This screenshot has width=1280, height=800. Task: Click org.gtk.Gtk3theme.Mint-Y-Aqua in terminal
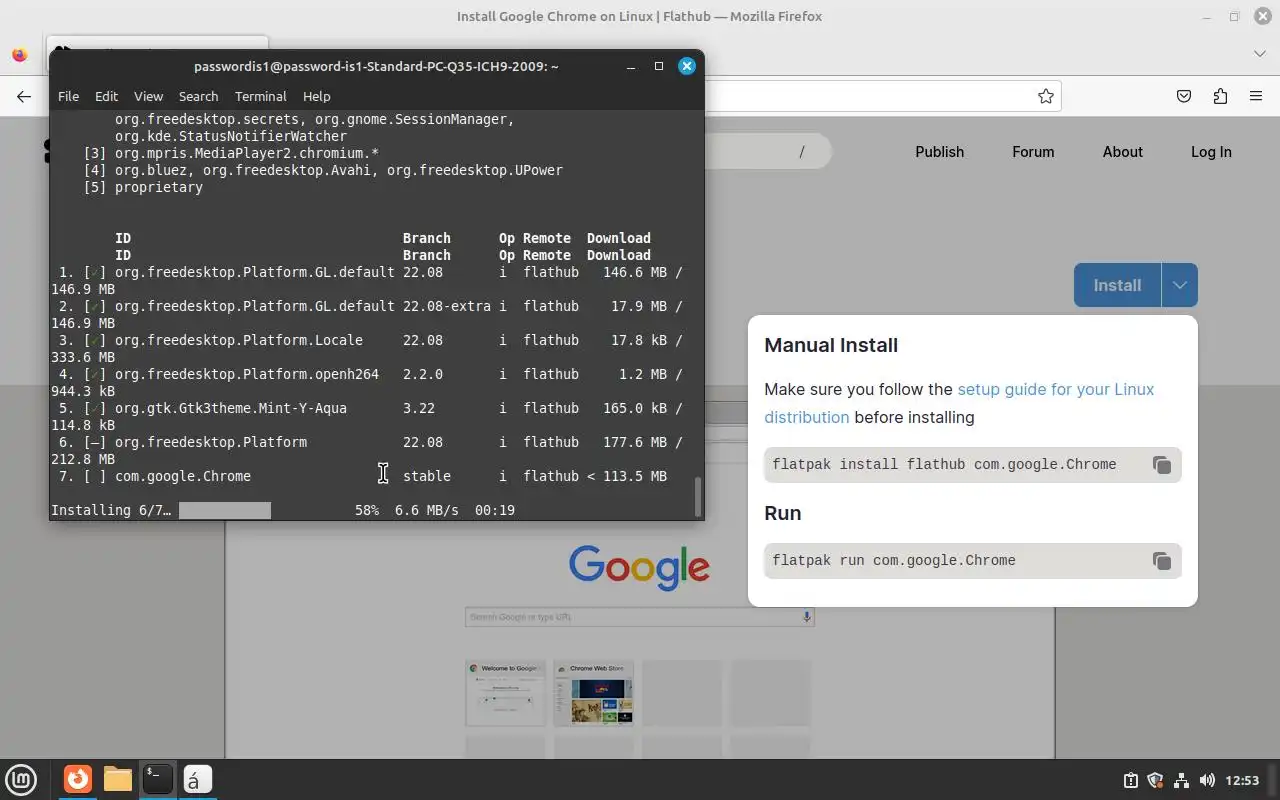231,408
